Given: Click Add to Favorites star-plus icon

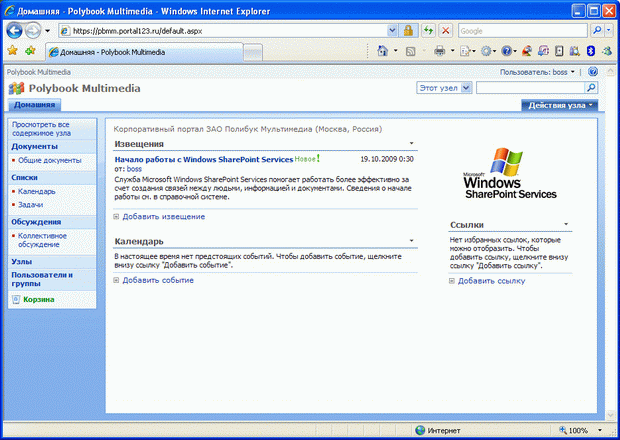Looking at the screenshot, I should 30,51.
